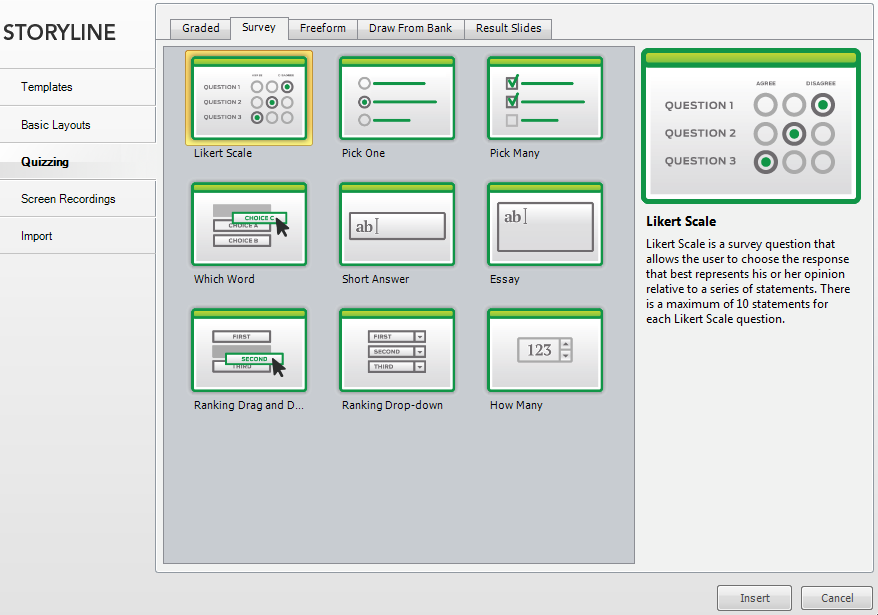Stay on the Survey tab
This screenshot has width=878, height=615.
pyautogui.click(x=259, y=27)
